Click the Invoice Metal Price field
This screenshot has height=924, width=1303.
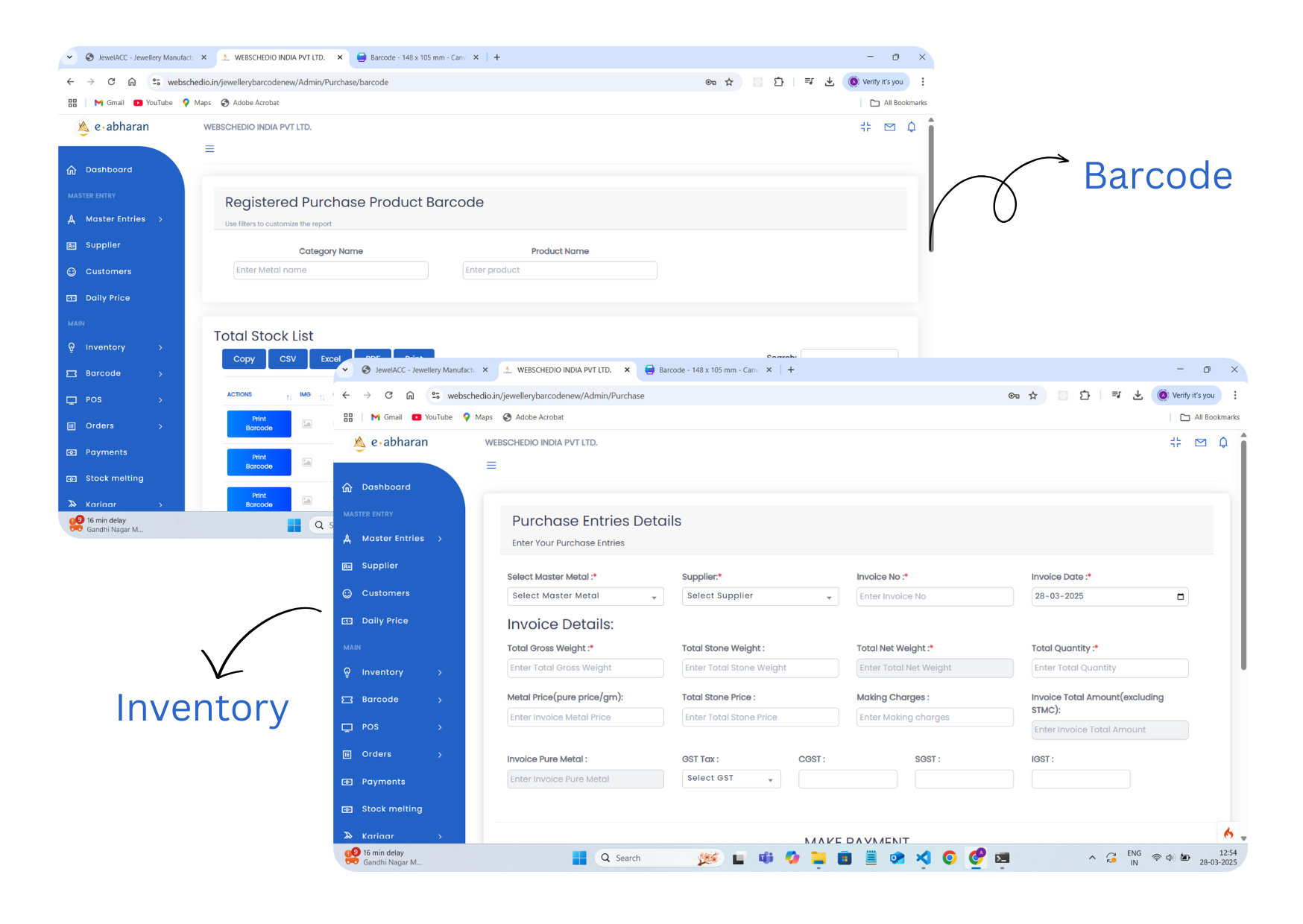(585, 718)
